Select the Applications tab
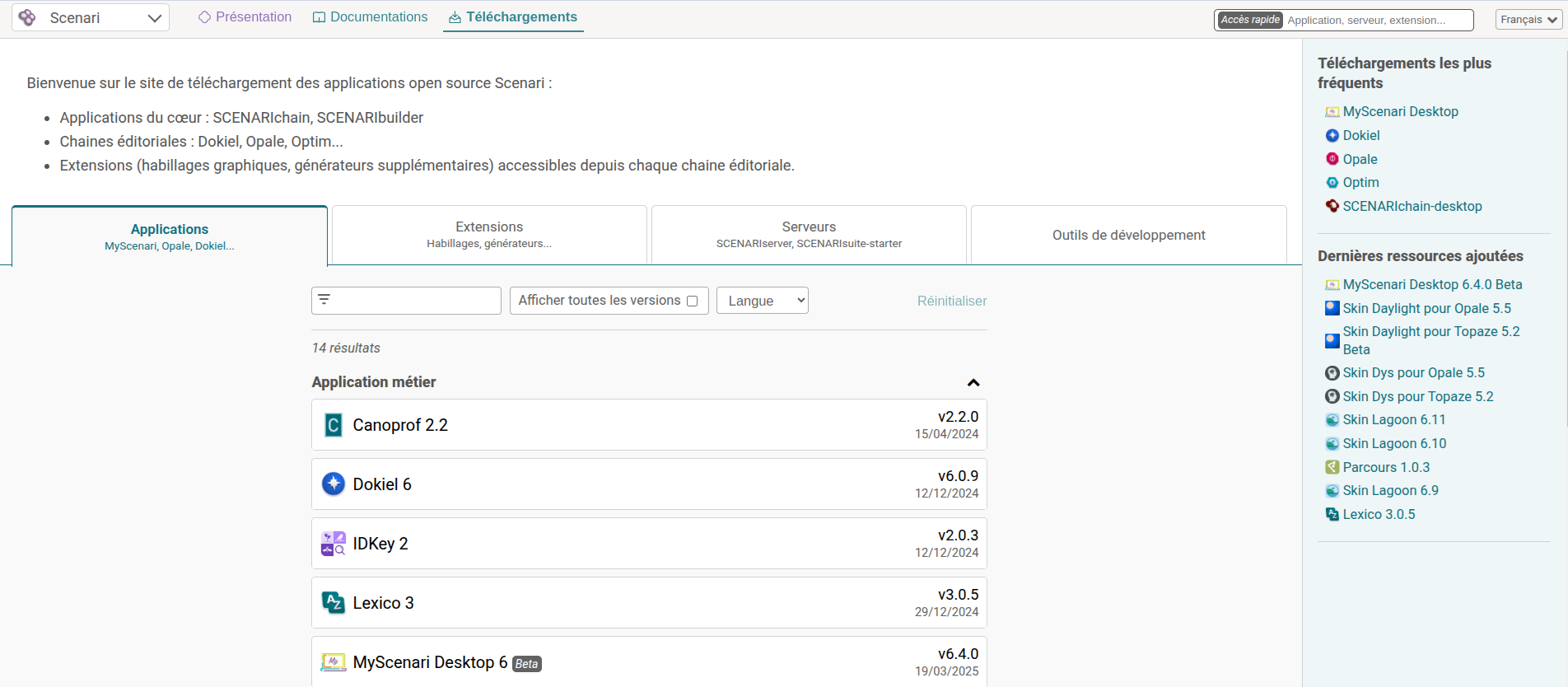Screen dimensions: 1568x687 tap(170, 236)
